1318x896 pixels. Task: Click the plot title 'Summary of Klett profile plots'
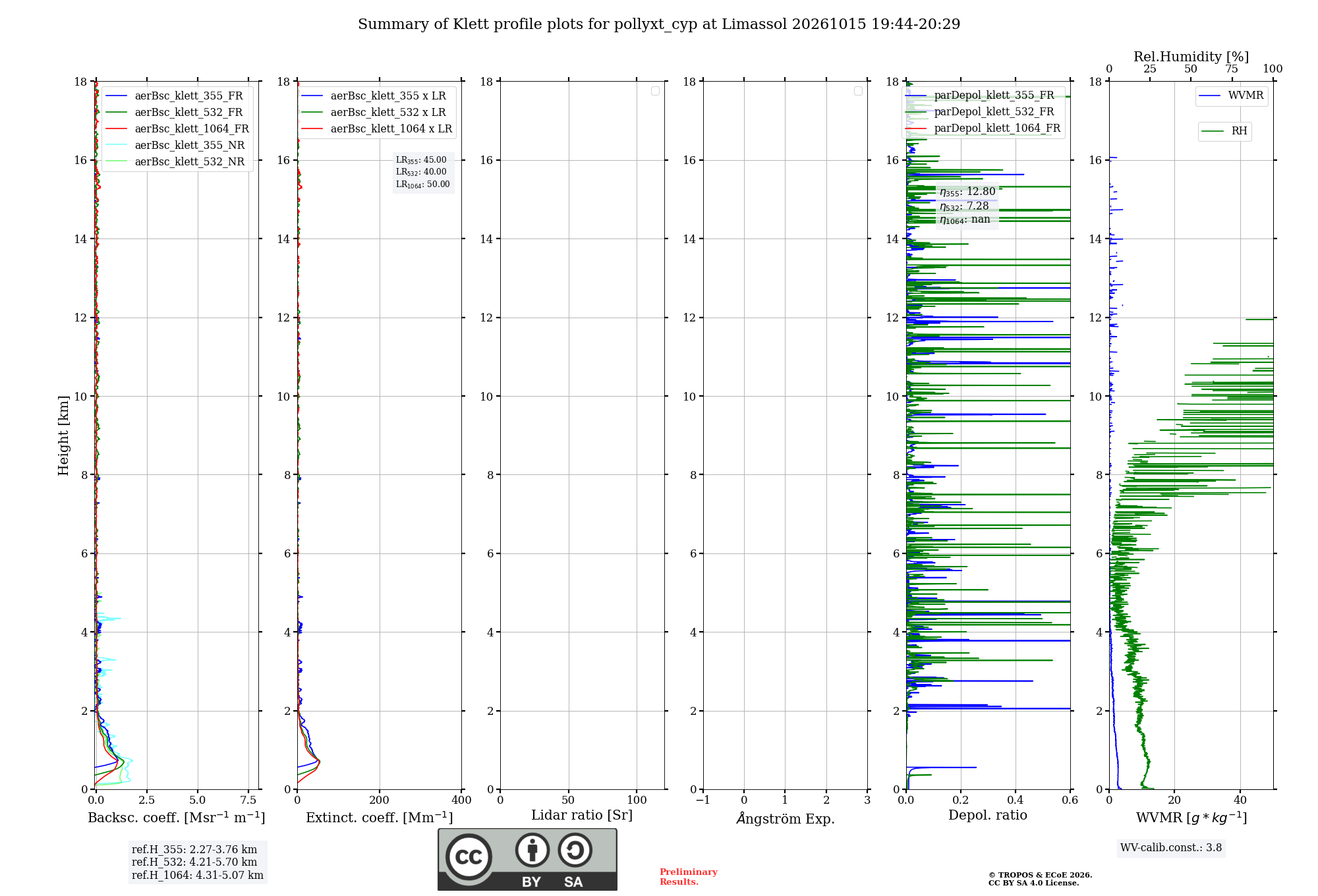(x=659, y=24)
